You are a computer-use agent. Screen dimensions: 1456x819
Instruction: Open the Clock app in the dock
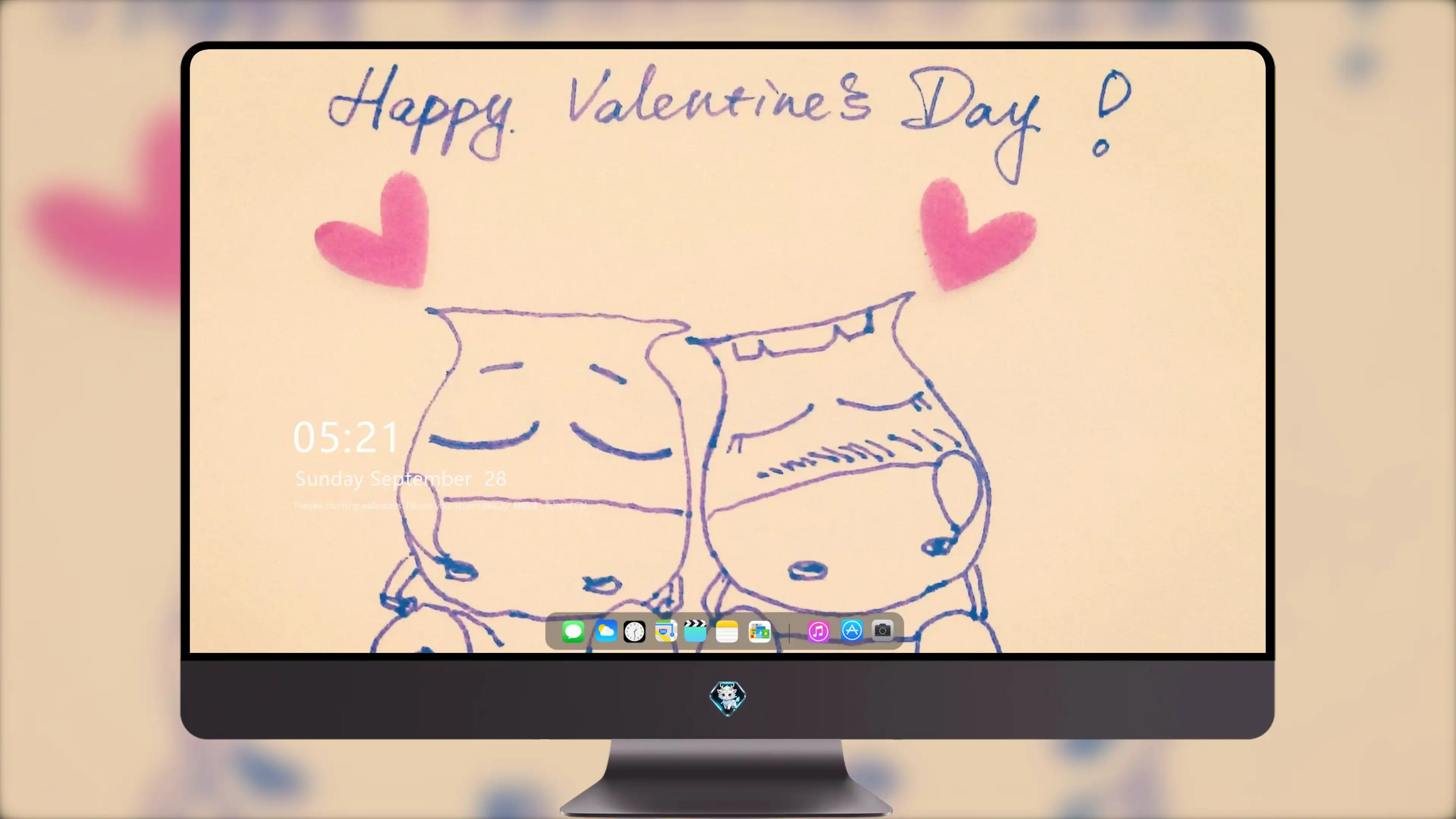tap(634, 631)
